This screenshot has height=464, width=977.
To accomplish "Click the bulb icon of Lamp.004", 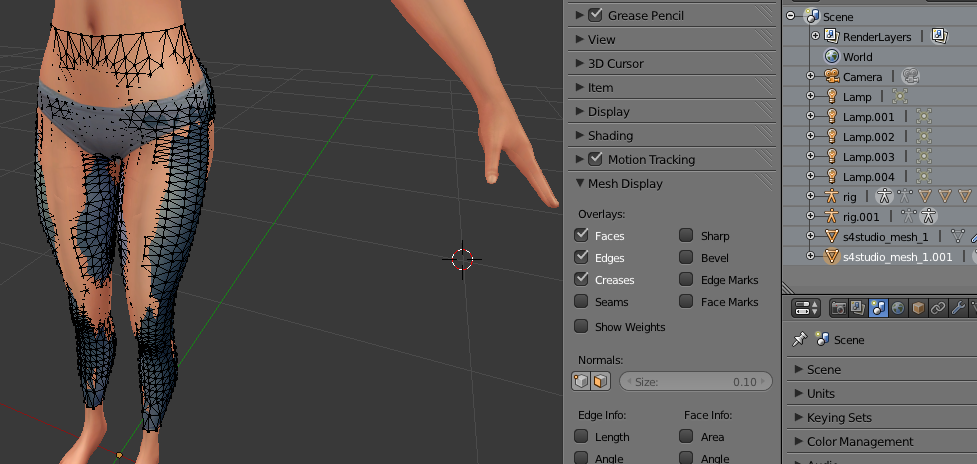I will pyautogui.click(x=831, y=176).
